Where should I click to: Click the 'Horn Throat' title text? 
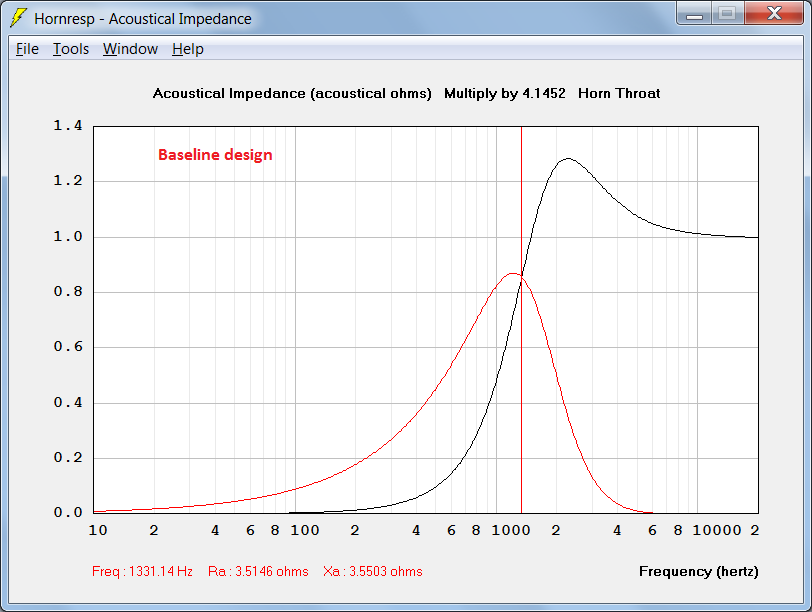pos(619,93)
